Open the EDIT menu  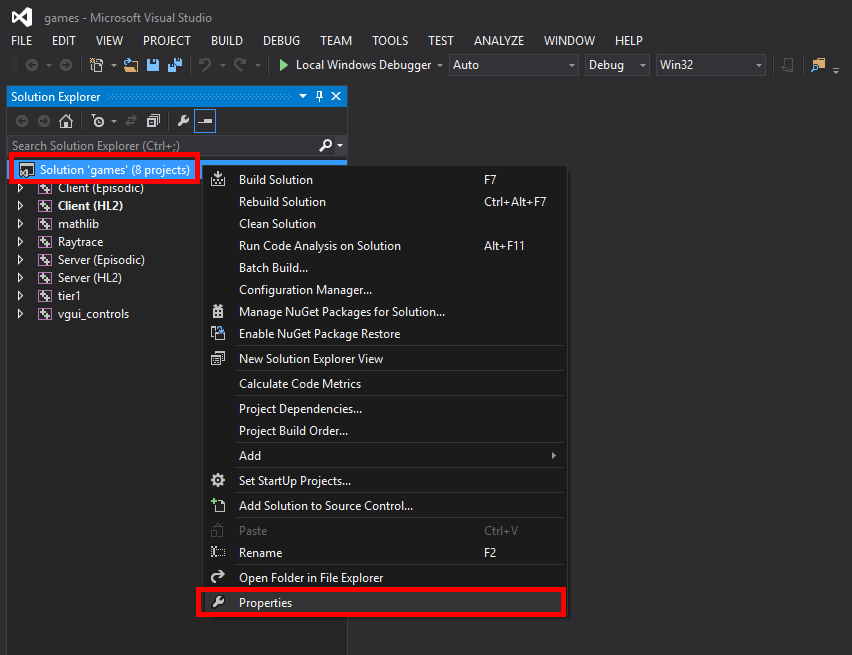tap(64, 41)
